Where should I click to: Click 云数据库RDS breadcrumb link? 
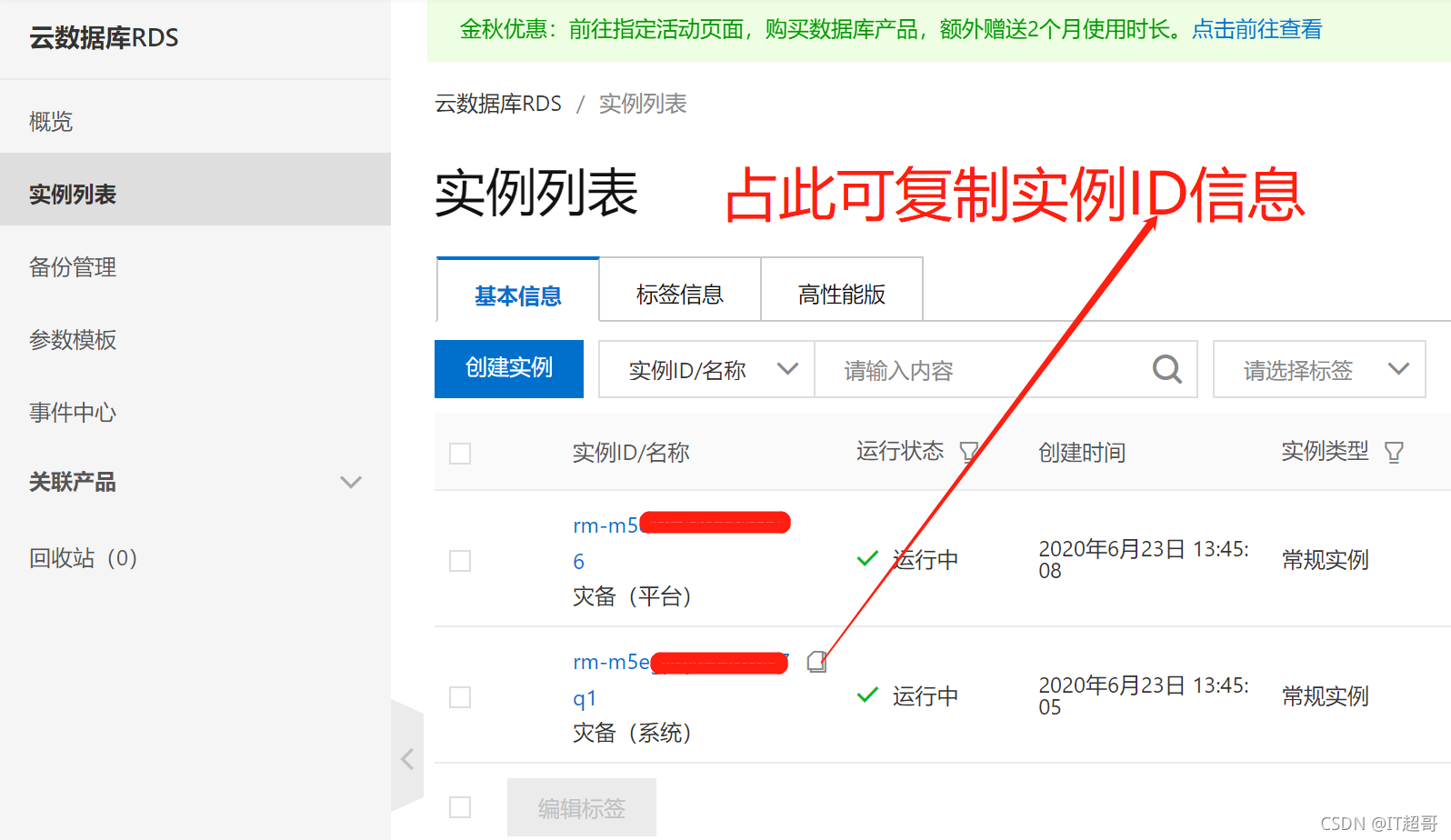click(x=498, y=104)
